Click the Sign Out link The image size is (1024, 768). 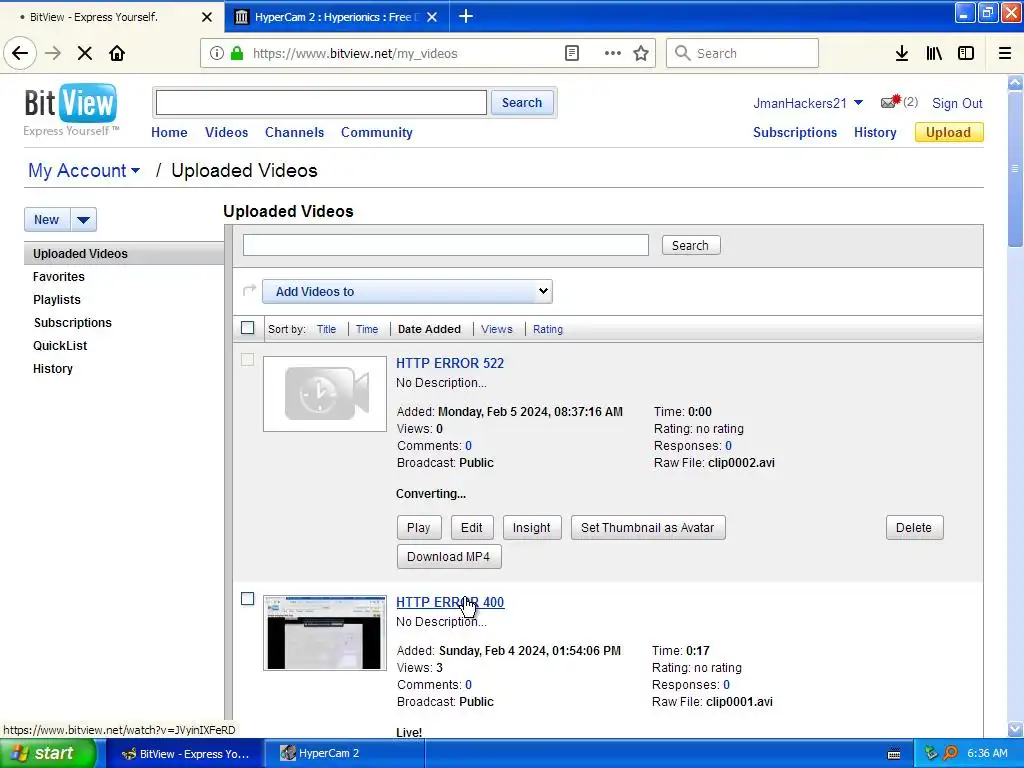click(x=957, y=103)
